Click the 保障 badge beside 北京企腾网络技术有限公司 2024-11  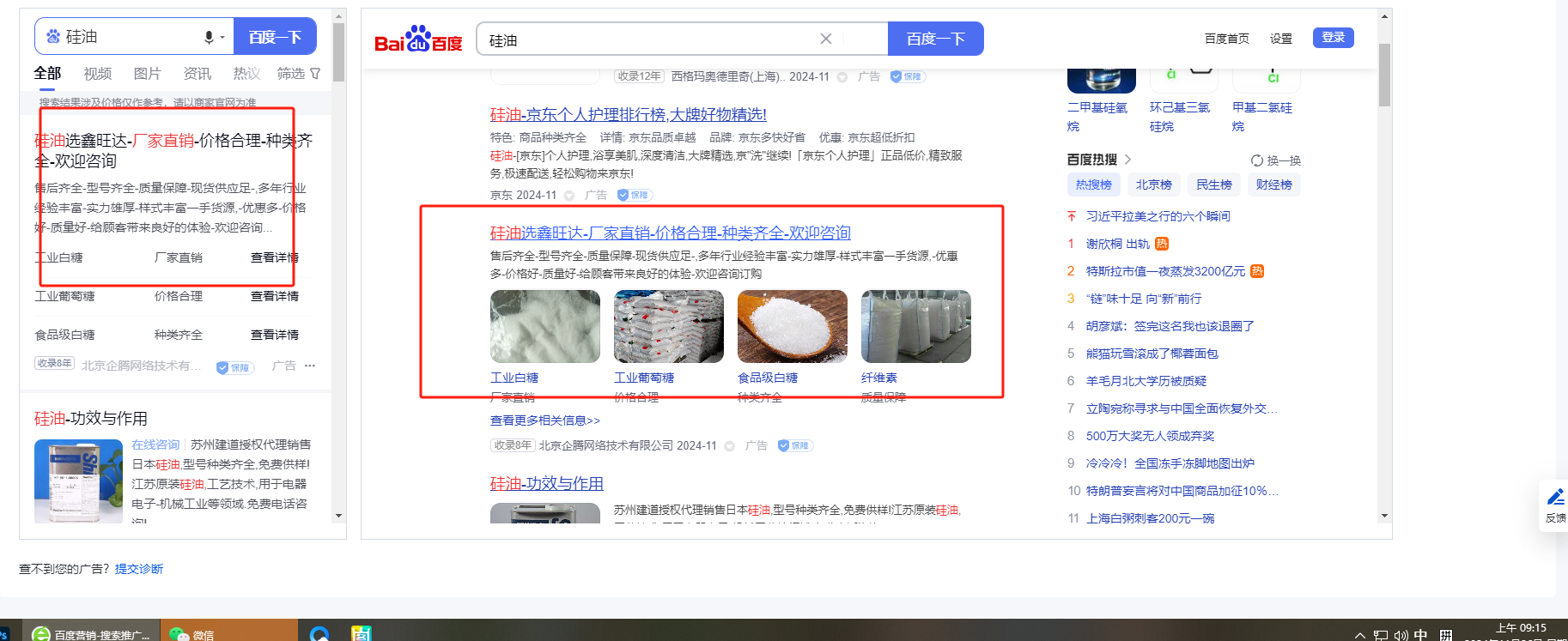point(795,445)
